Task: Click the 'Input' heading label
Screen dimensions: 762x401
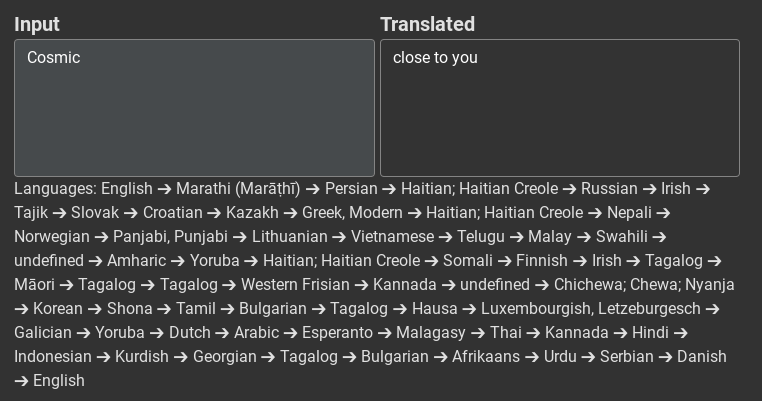Action: click(x=37, y=24)
